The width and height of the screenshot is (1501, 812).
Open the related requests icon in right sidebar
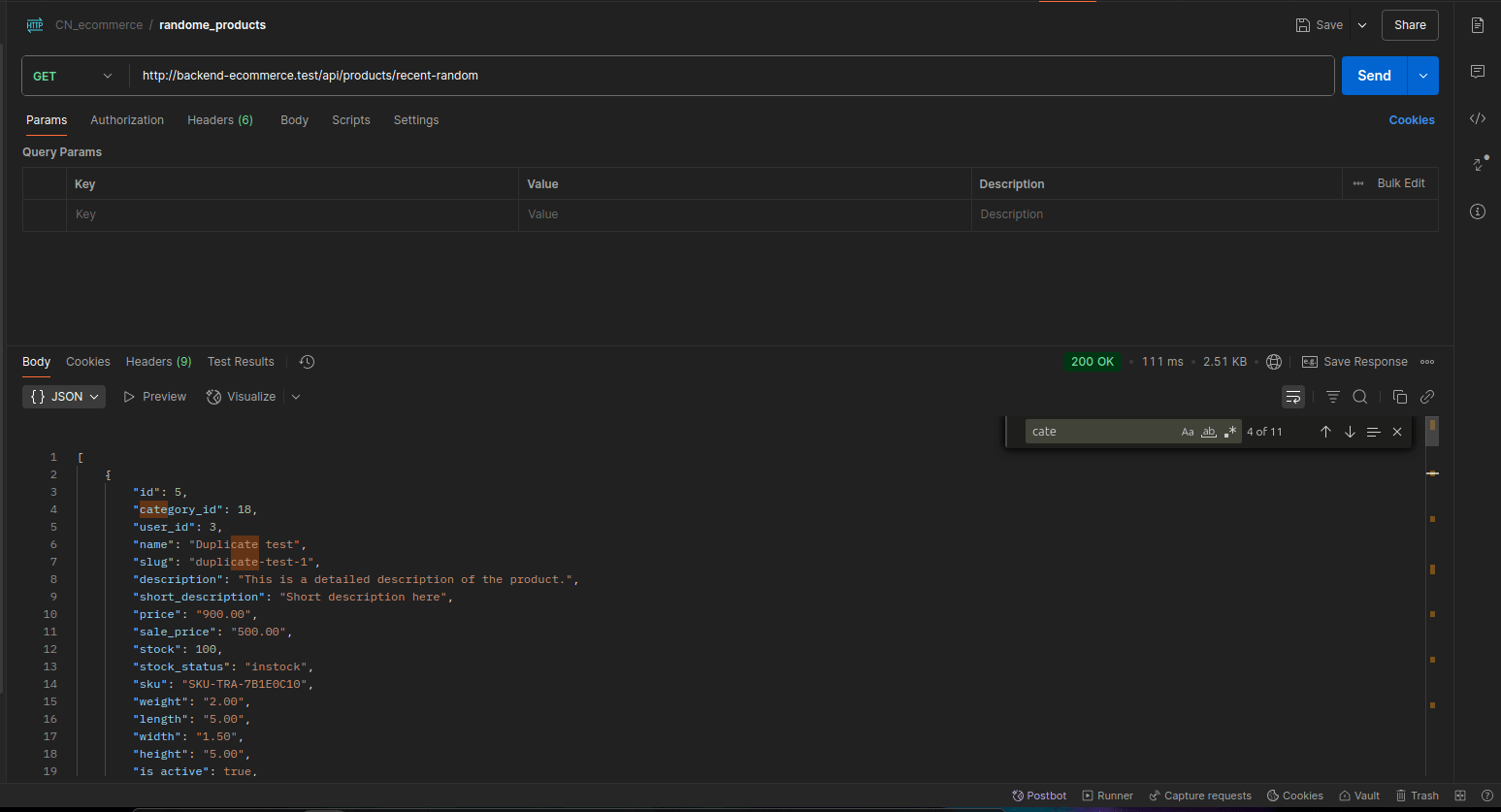(x=1480, y=163)
